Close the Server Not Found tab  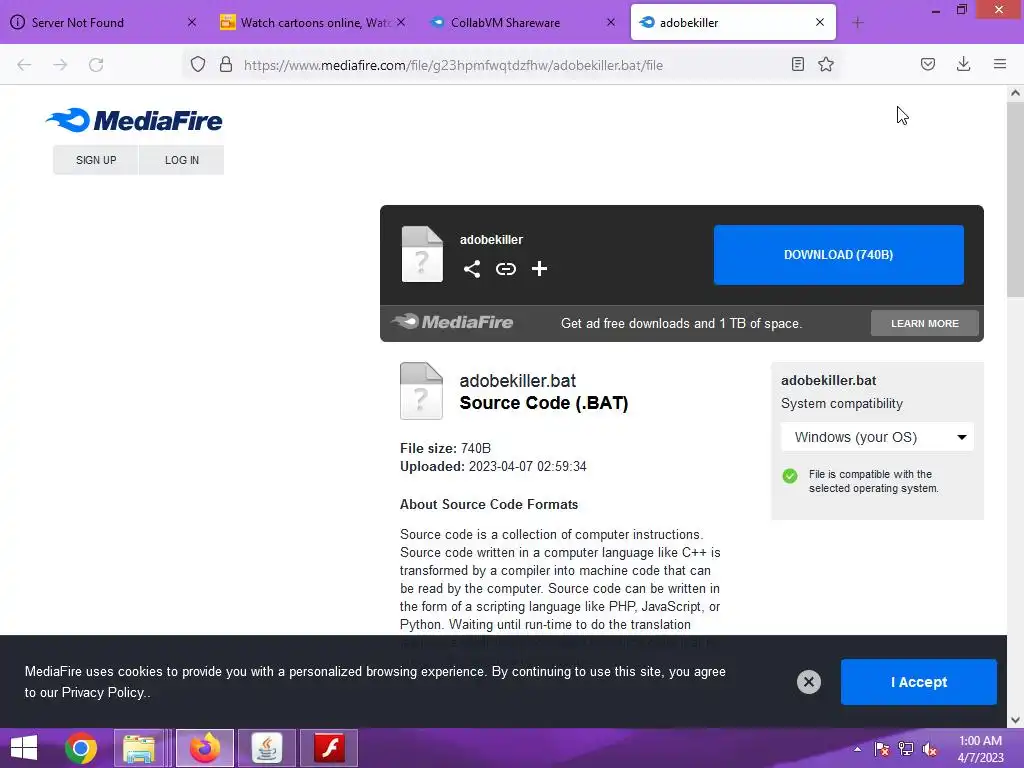click(x=191, y=23)
